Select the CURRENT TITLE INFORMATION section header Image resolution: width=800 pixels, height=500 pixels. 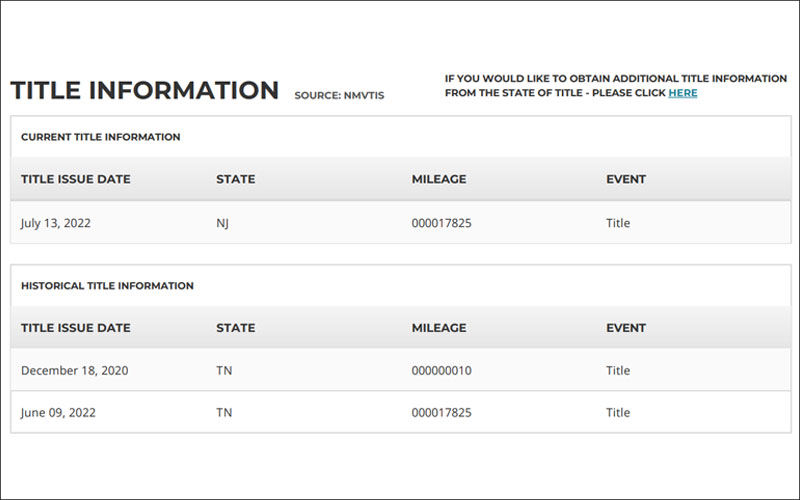[101, 137]
